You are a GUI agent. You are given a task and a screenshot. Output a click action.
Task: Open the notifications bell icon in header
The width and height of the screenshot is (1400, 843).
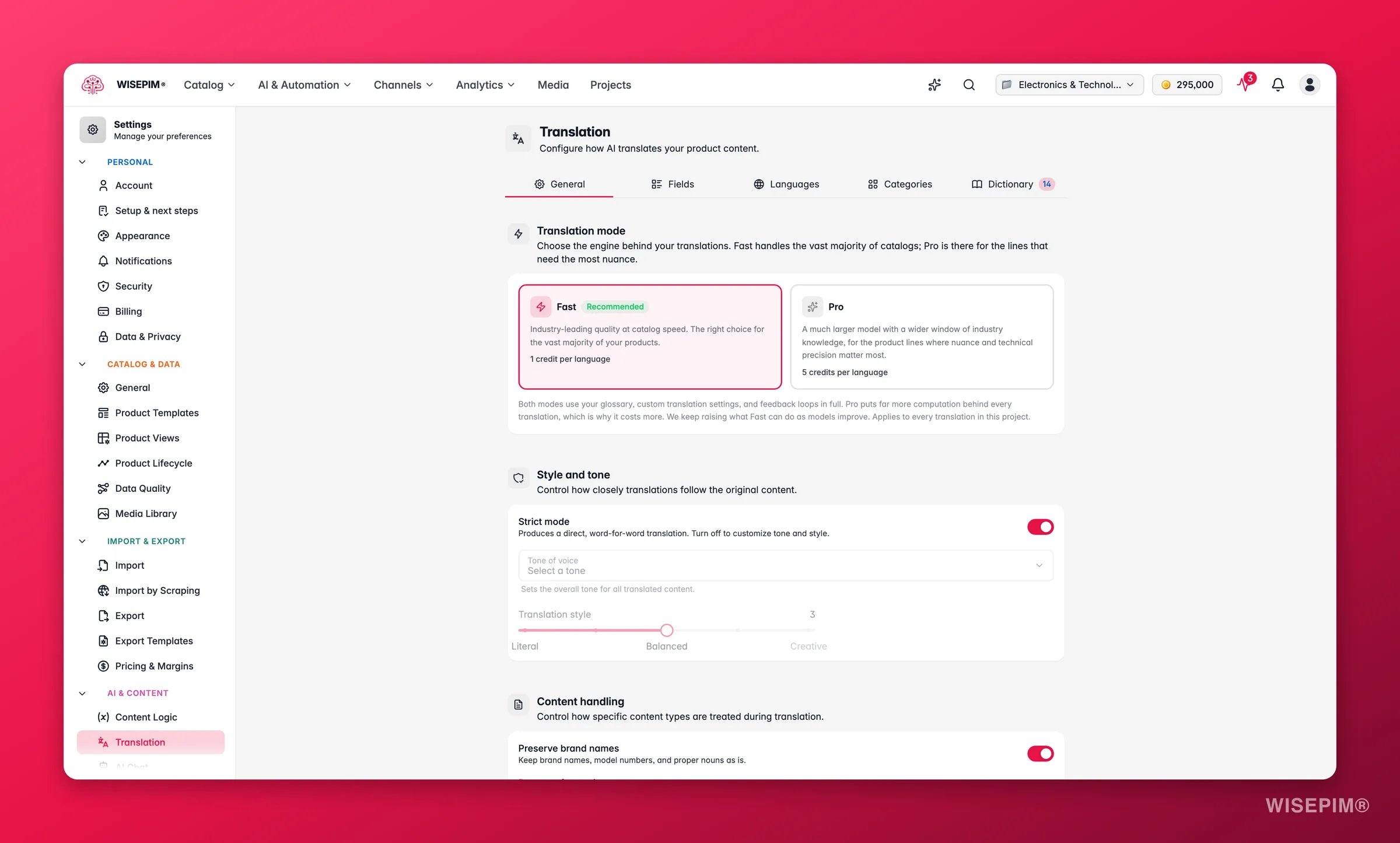tap(1277, 85)
